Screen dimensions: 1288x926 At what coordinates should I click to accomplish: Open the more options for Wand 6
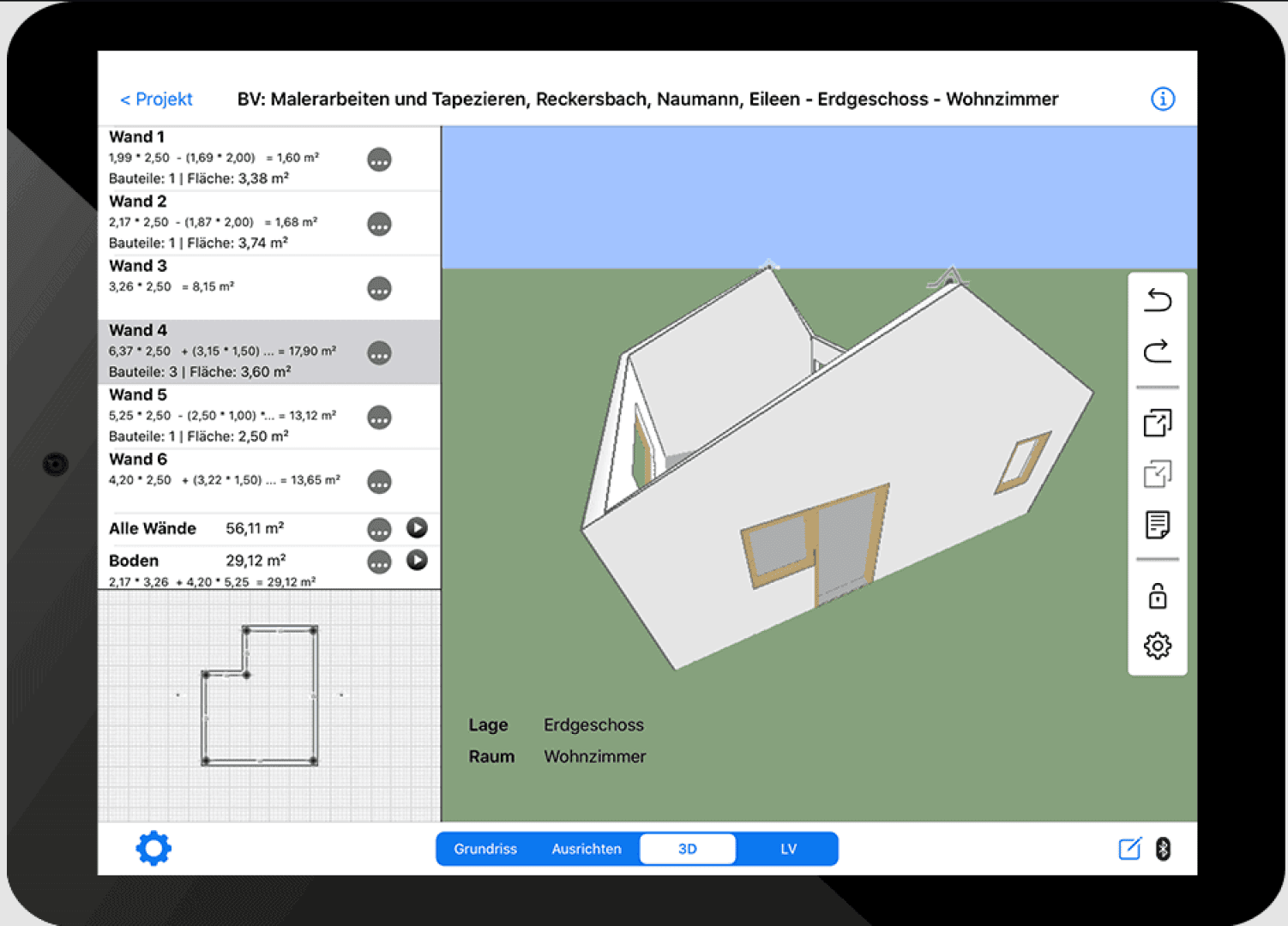pyautogui.click(x=379, y=483)
